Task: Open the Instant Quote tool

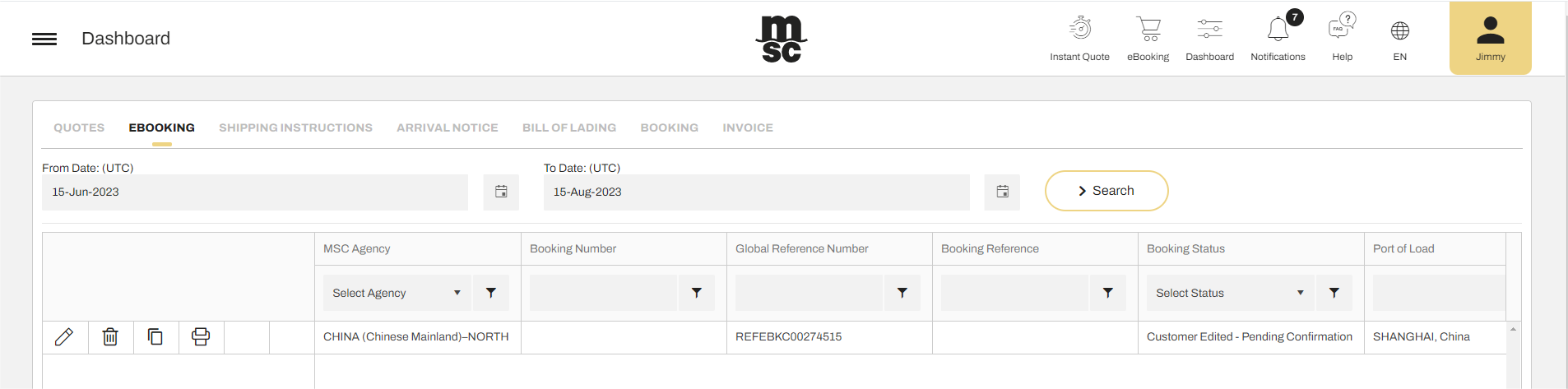Action: pos(1079,38)
